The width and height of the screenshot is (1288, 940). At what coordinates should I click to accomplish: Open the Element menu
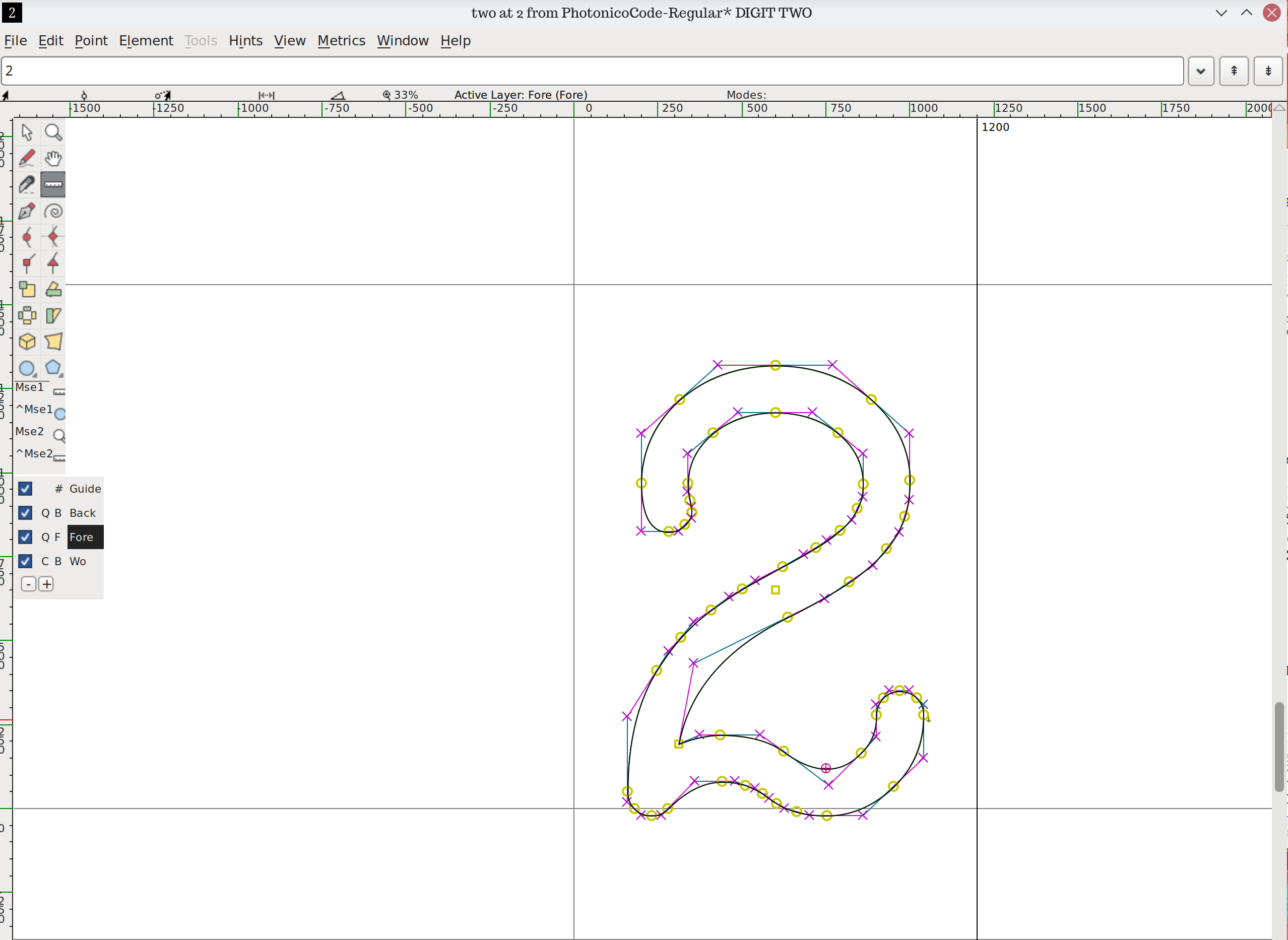[x=146, y=41]
